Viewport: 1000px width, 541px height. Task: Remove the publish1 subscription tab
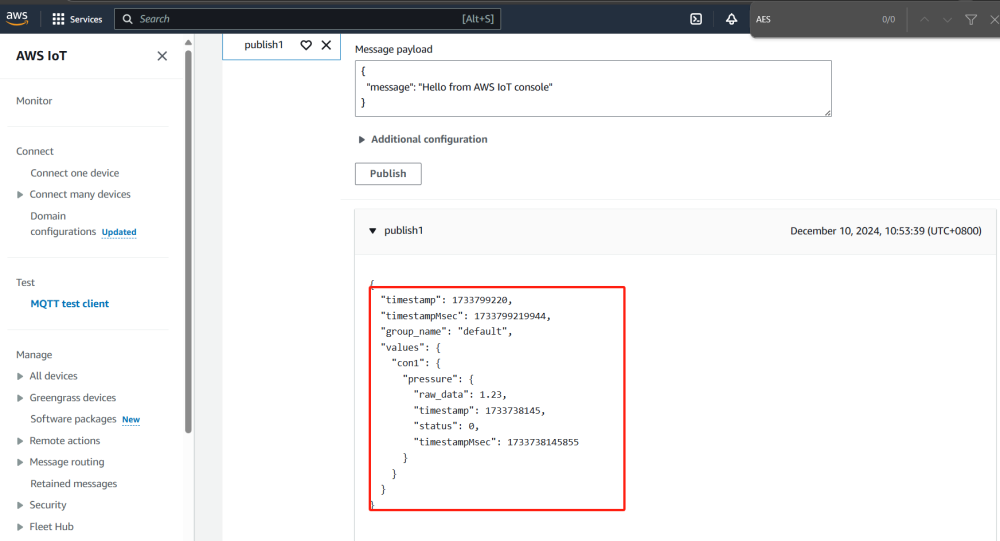tap(326, 45)
